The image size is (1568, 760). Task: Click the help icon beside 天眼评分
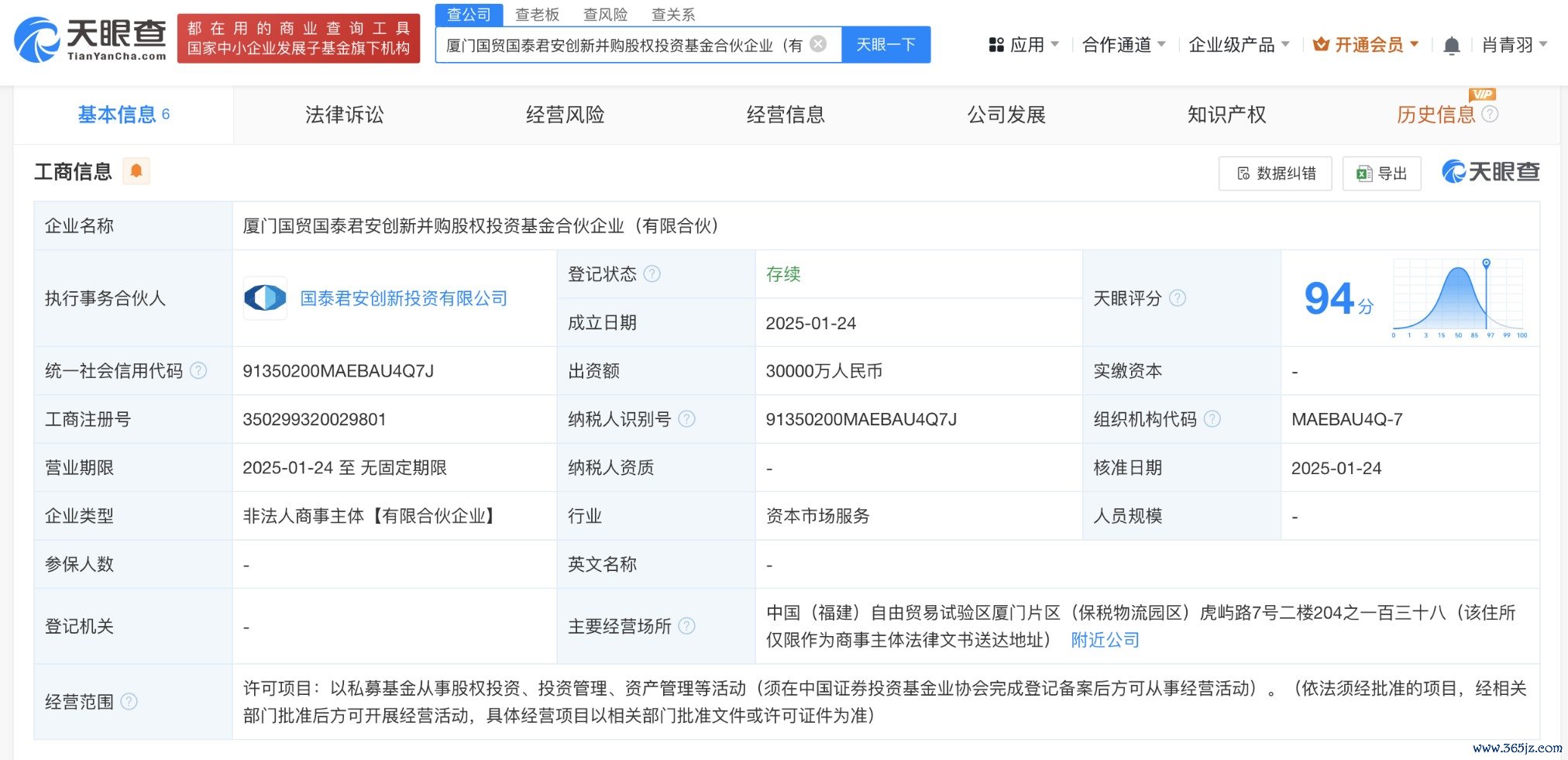1178,298
